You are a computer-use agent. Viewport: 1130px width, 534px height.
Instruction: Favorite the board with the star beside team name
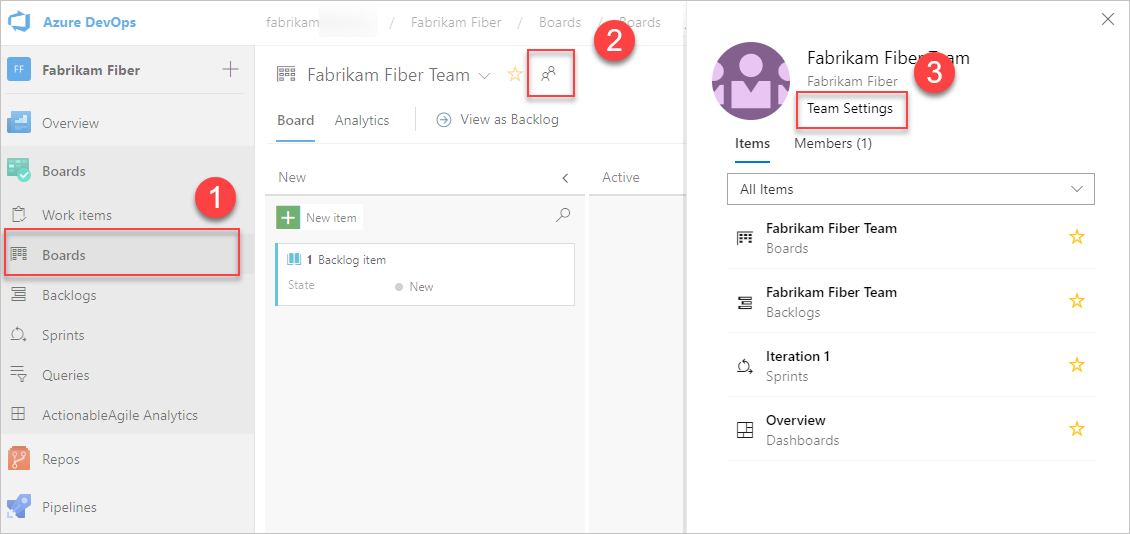tap(515, 74)
